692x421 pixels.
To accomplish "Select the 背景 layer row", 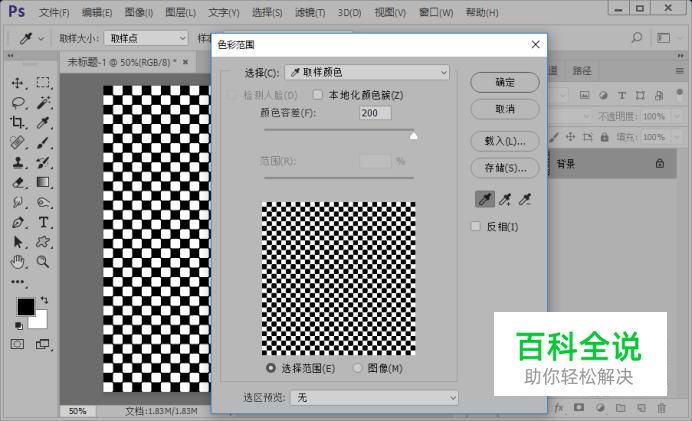I will pyautogui.click(x=613, y=163).
